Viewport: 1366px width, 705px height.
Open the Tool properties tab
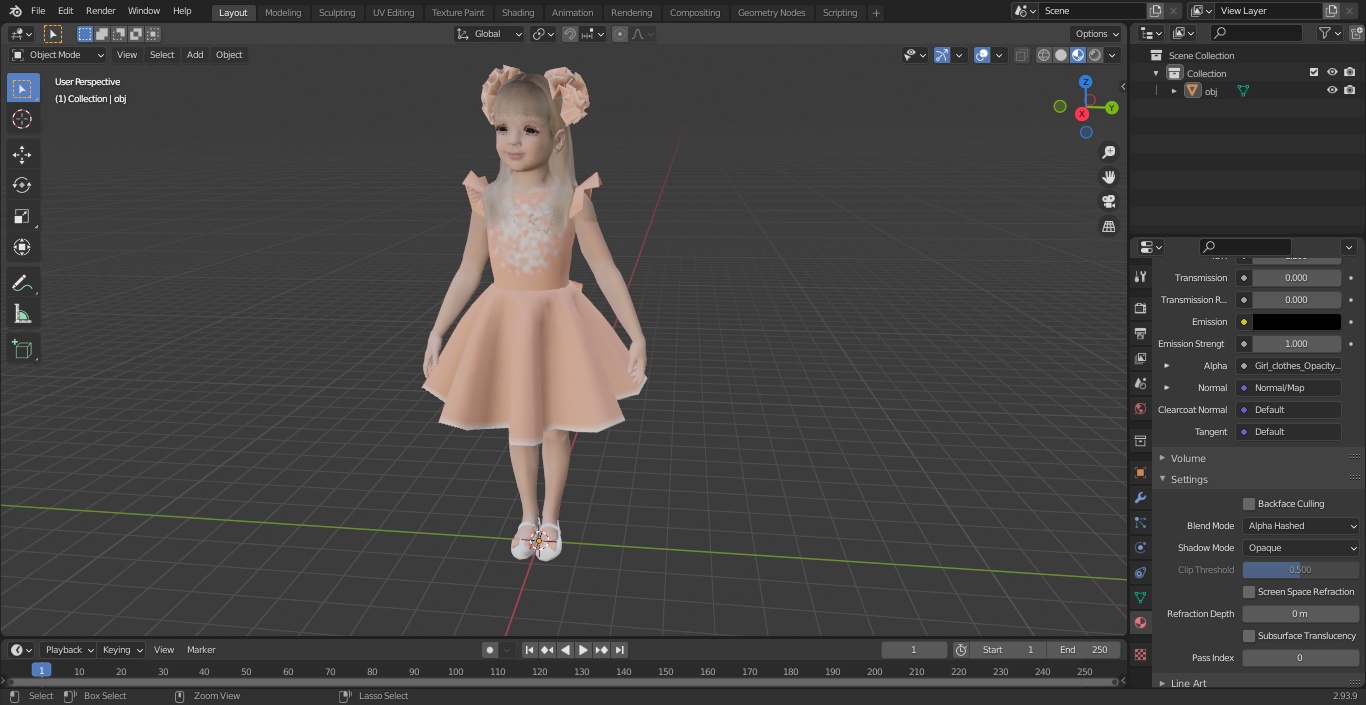(x=1140, y=277)
